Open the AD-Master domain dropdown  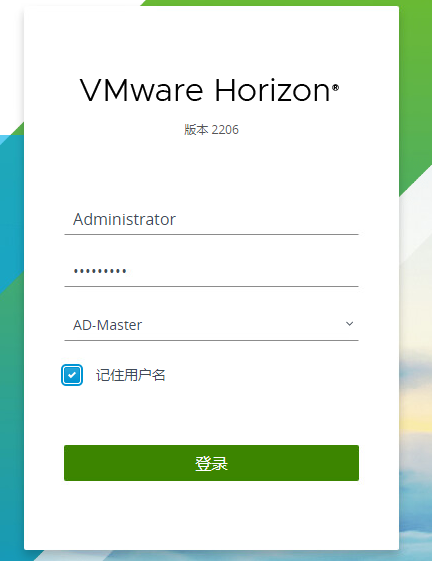[211, 325]
